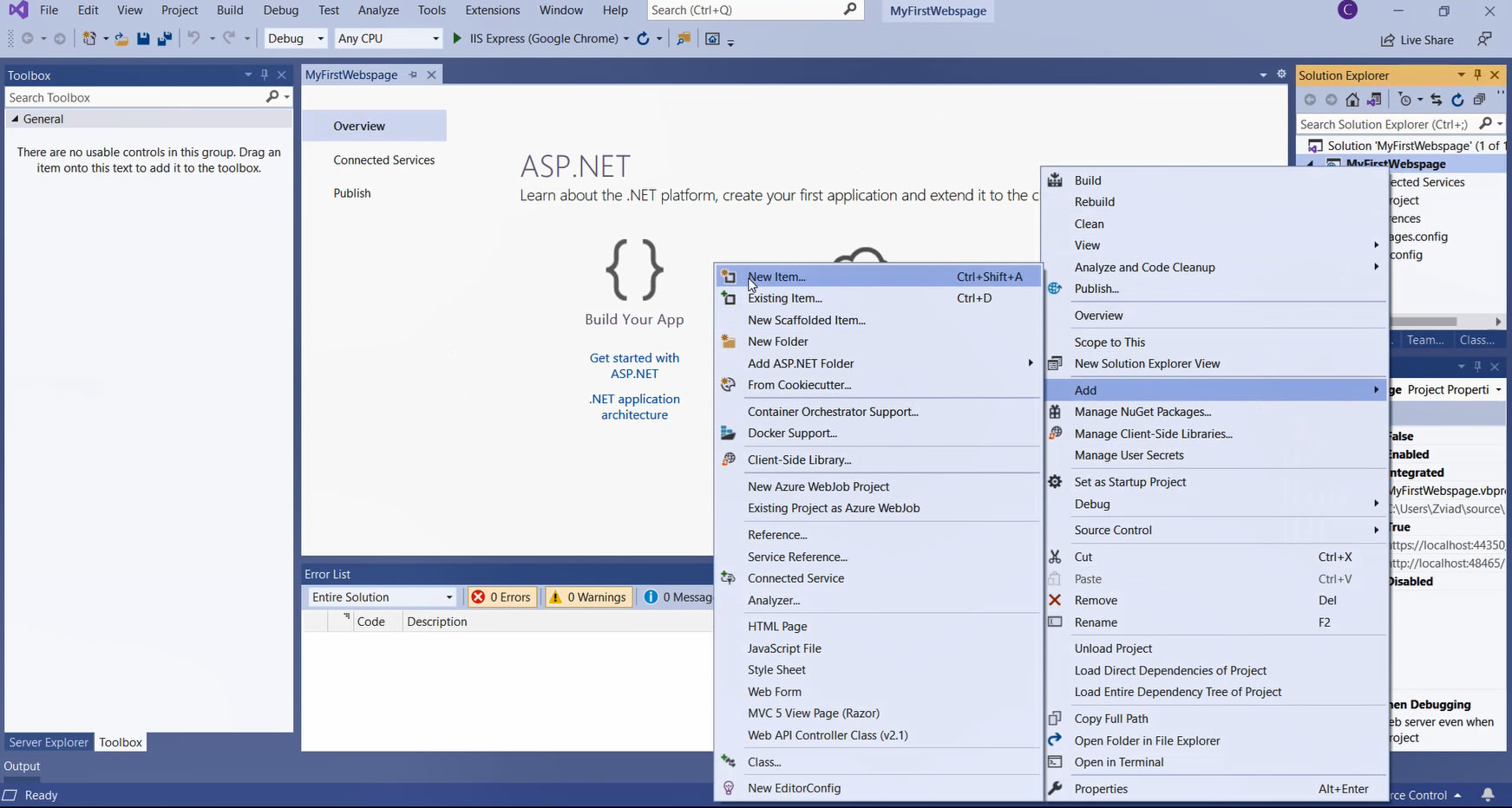Open the Any CPU platform dropdown

[x=389, y=39]
